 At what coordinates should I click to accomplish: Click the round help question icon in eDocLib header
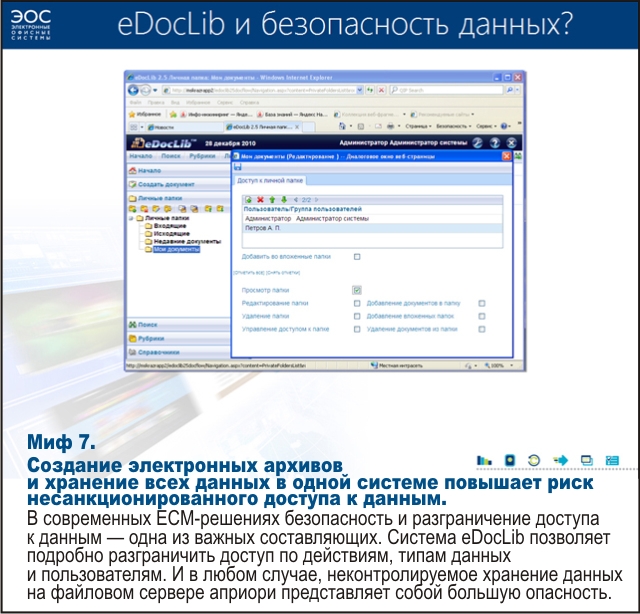(x=495, y=142)
